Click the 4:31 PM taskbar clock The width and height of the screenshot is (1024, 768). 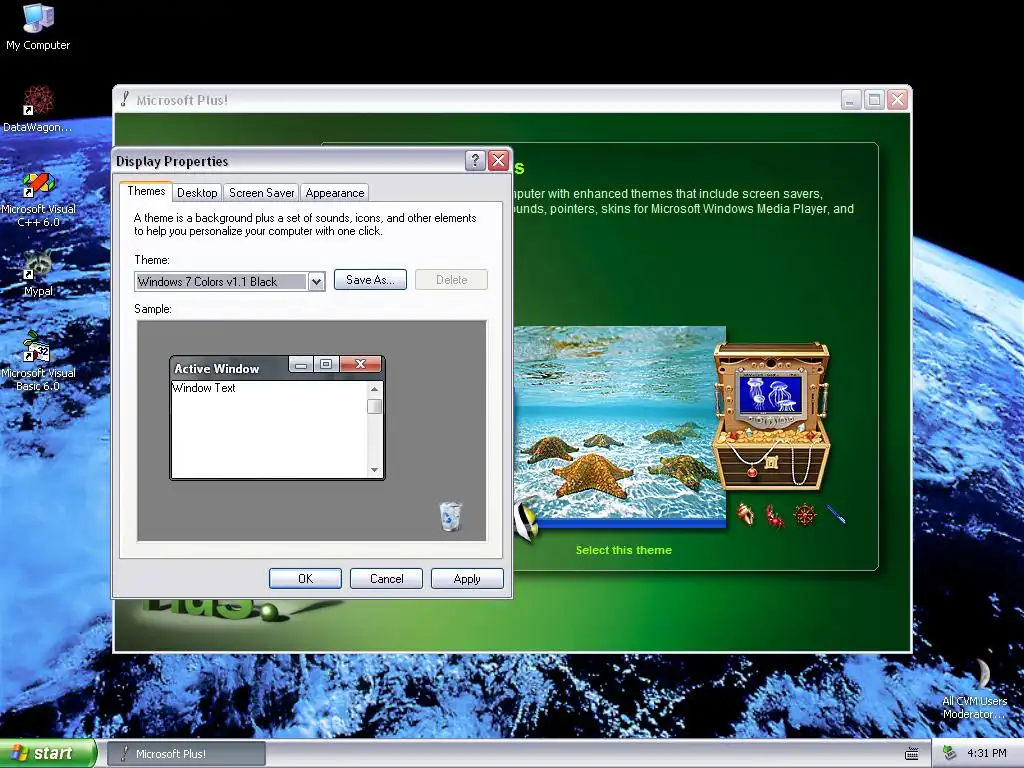click(x=987, y=753)
